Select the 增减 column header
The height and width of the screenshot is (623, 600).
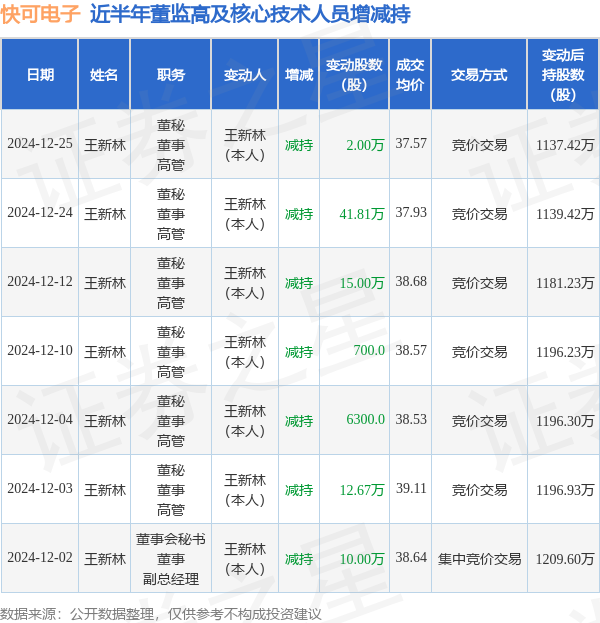point(299,75)
